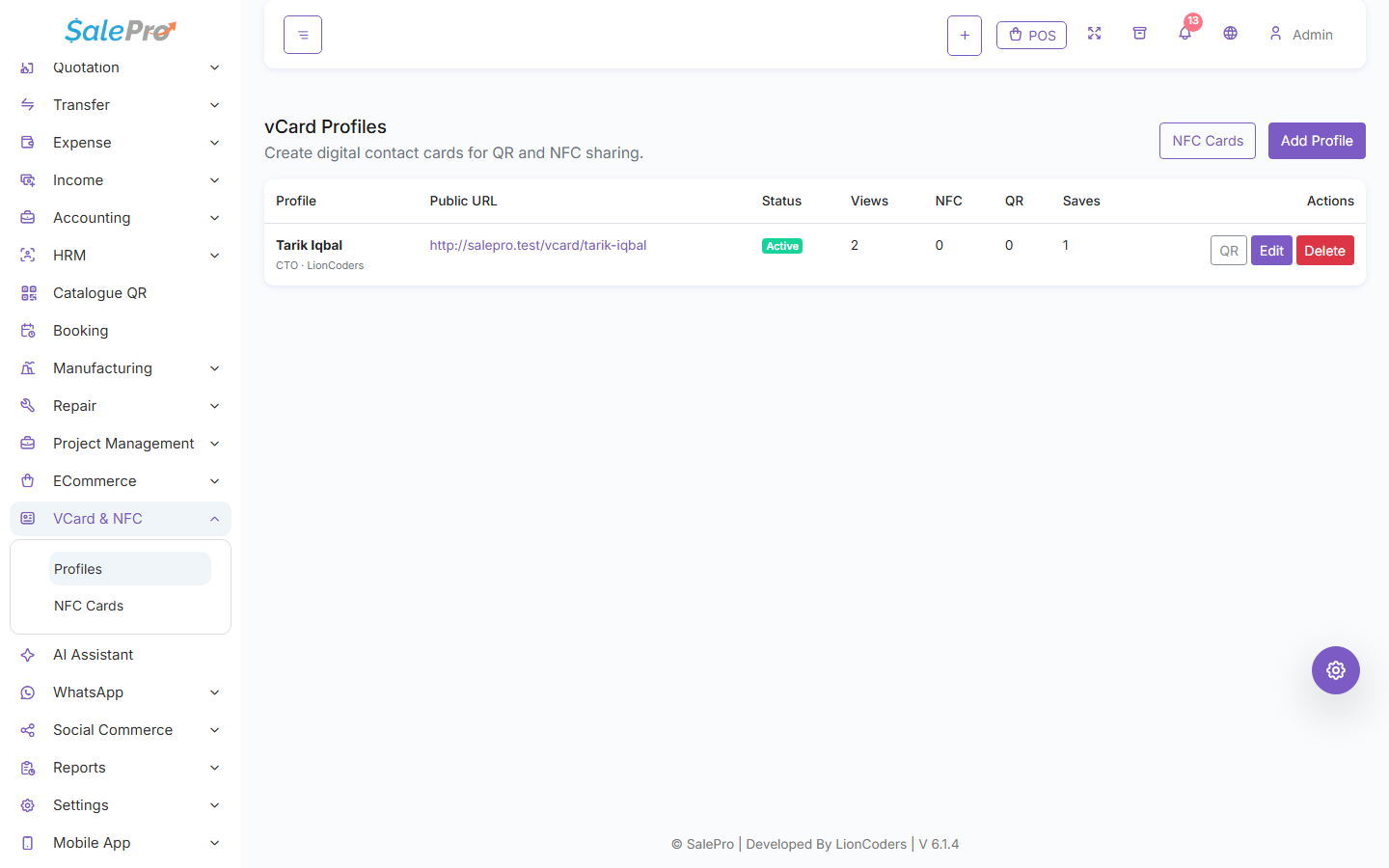This screenshot has height=868, width=1389.
Task: Open the tarik-iqbal public vCard URL
Action: click(x=538, y=245)
